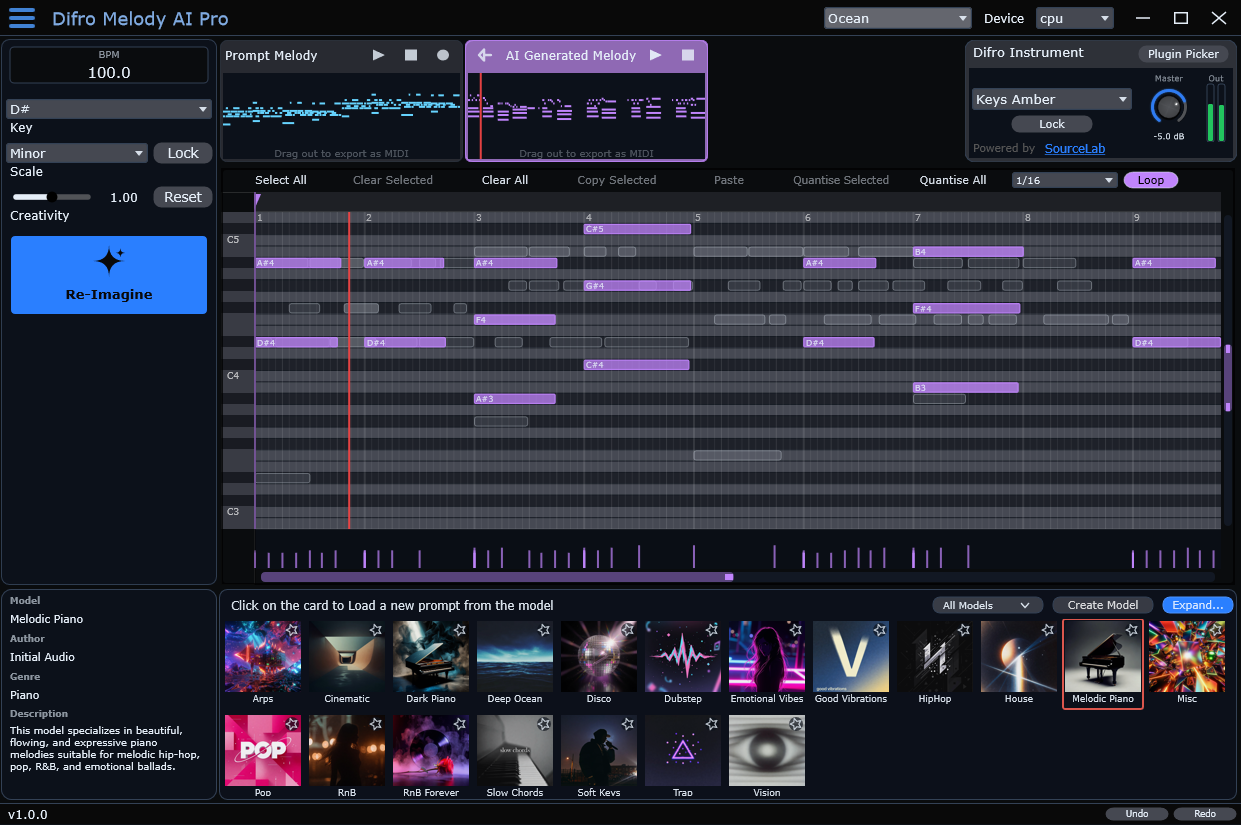The width and height of the screenshot is (1241, 825).
Task: Click the left arrow in AI Generated Melody
Action: [485, 55]
